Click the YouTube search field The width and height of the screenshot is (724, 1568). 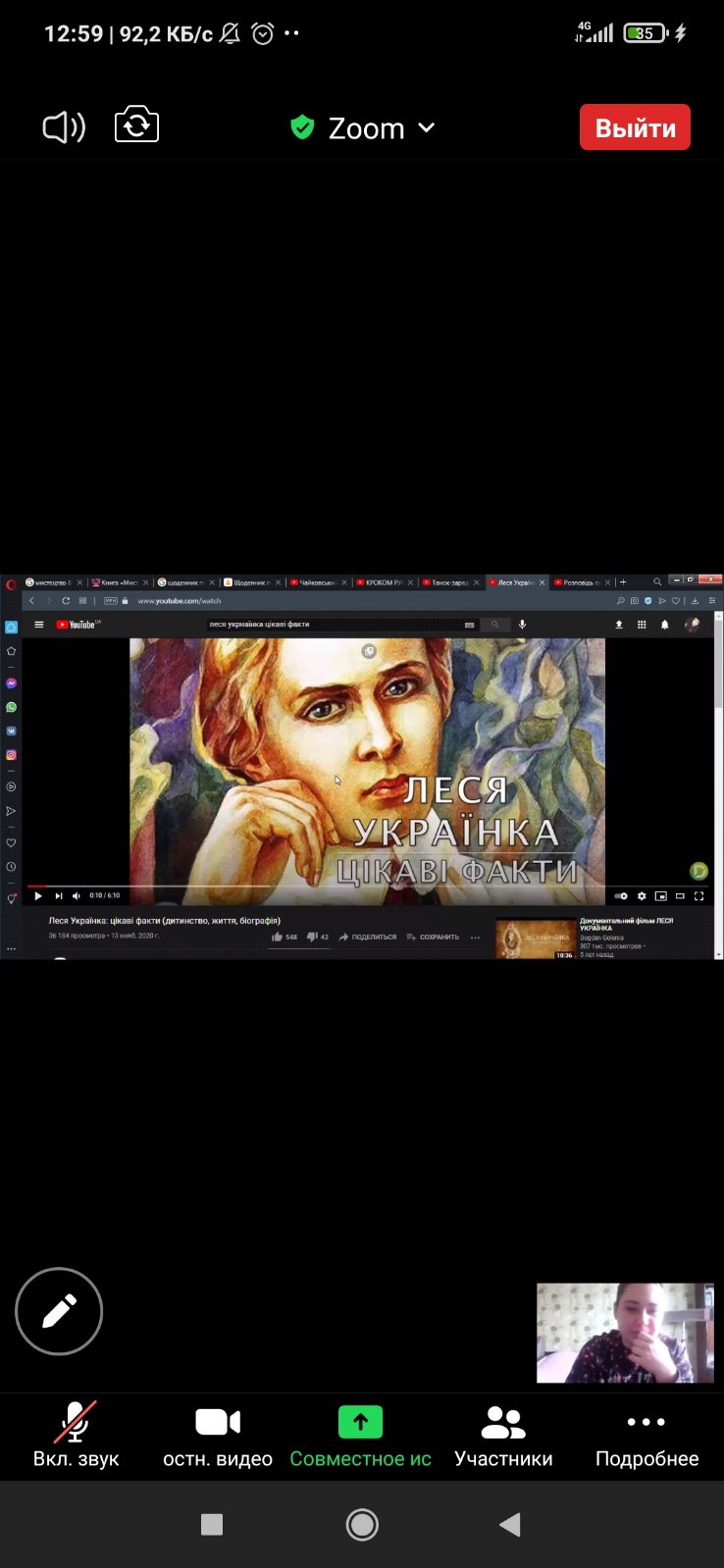pos(342,624)
